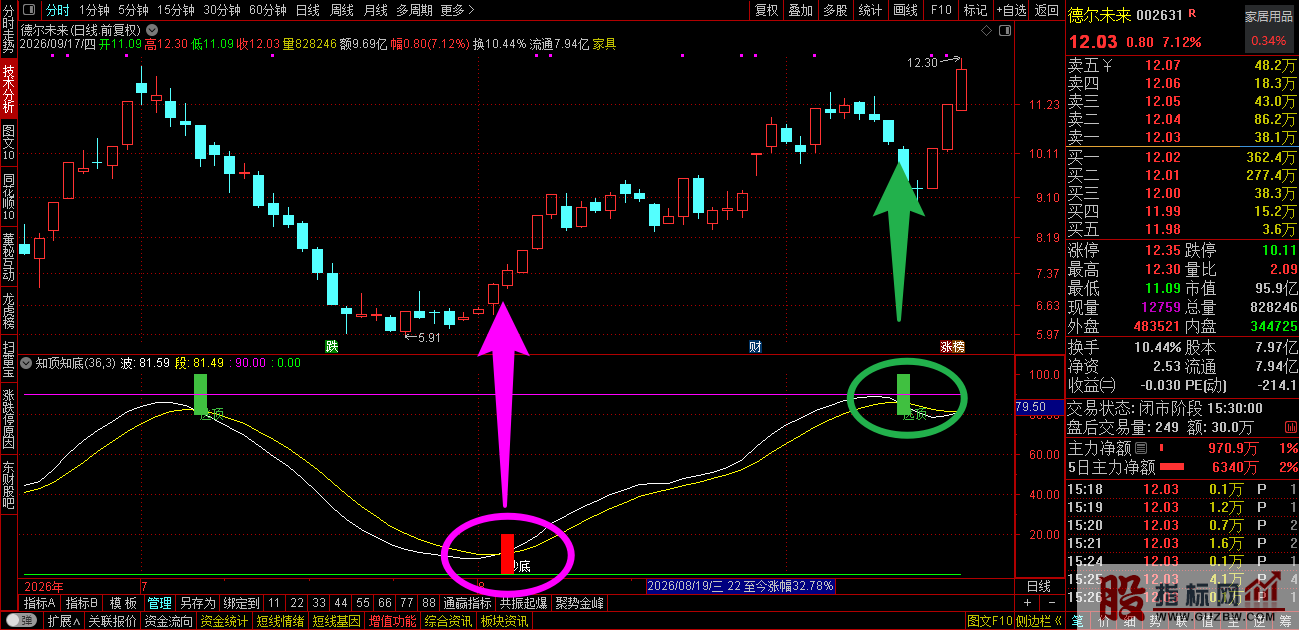Select the 指标A tab
The image size is (1299, 630).
click(x=40, y=604)
